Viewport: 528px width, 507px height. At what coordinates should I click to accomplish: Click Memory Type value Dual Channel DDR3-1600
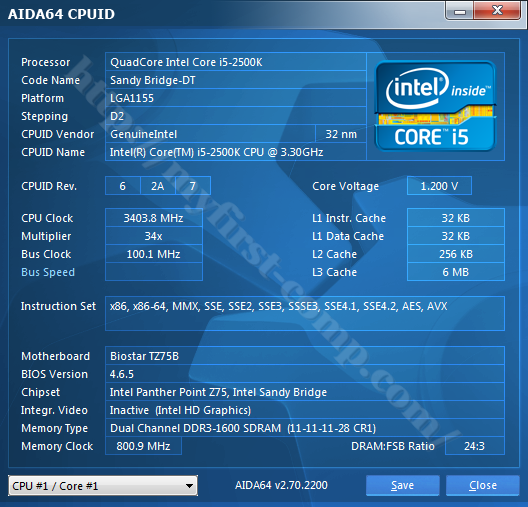pos(305,428)
